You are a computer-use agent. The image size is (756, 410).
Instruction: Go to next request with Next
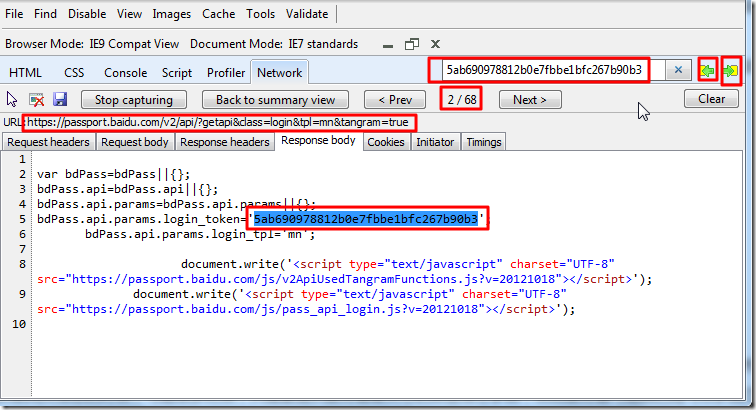pyautogui.click(x=530, y=100)
